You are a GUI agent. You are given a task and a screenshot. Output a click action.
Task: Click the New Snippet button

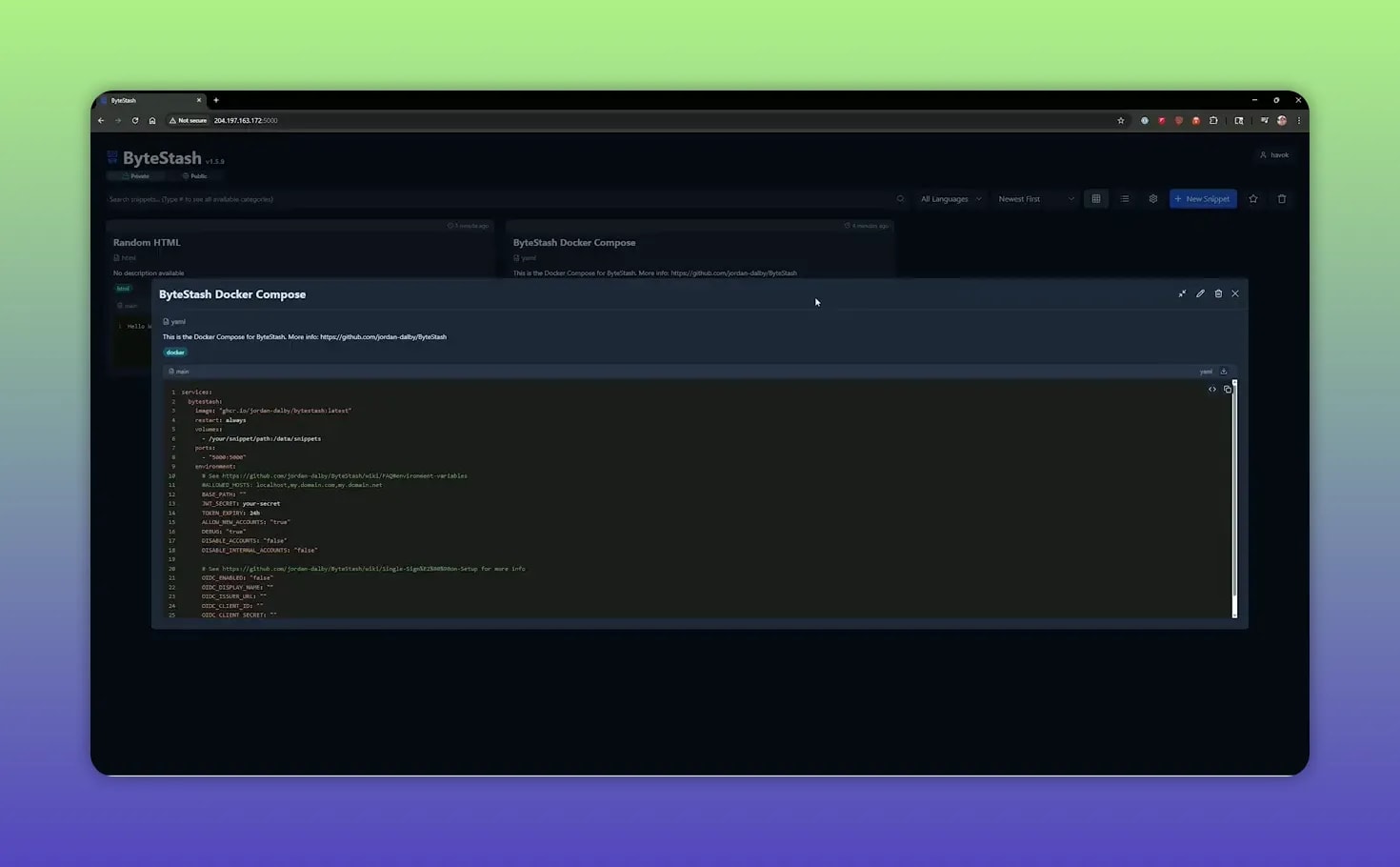click(1203, 199)
